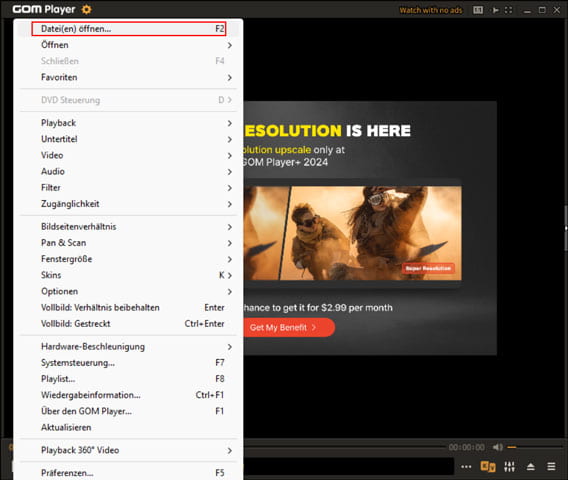The width and height of the screenshot is (568, 480).
Task: Expand the Öffnen submenu
Action: (x=129, y=45)
